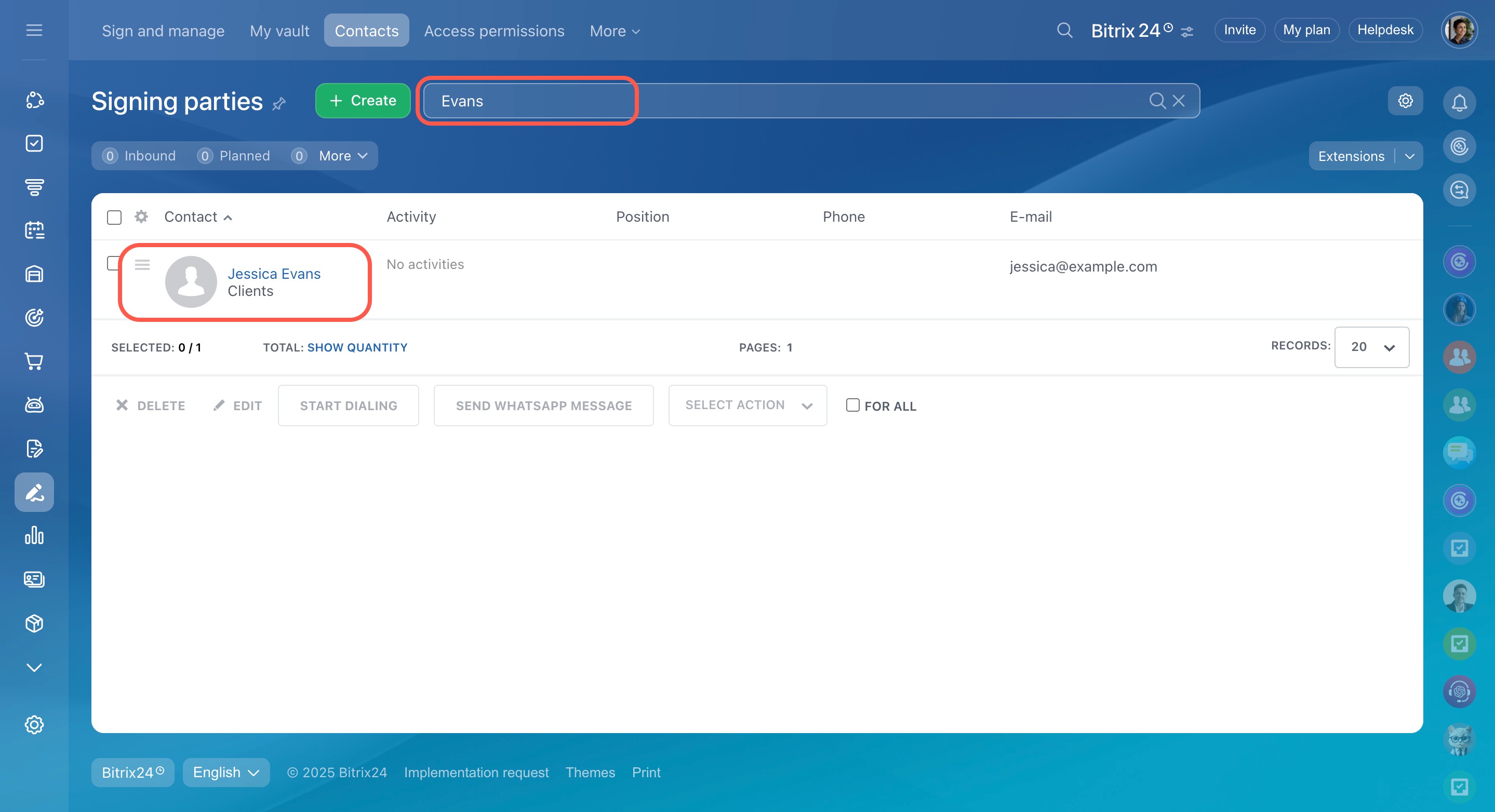This screenshot has width=1495, height=812.
Task: Open Implementation request footer link
Action: click(476, 773)
